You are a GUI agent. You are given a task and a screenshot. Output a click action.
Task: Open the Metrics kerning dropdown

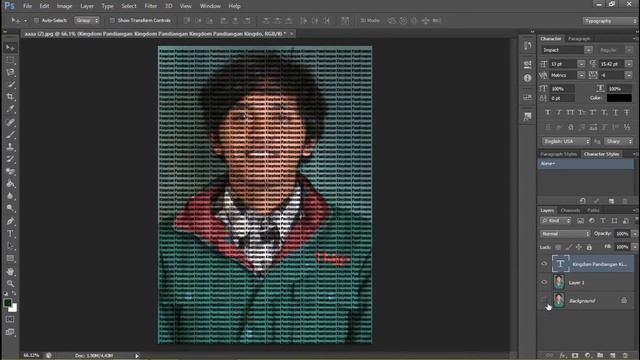tap(581, 76)
